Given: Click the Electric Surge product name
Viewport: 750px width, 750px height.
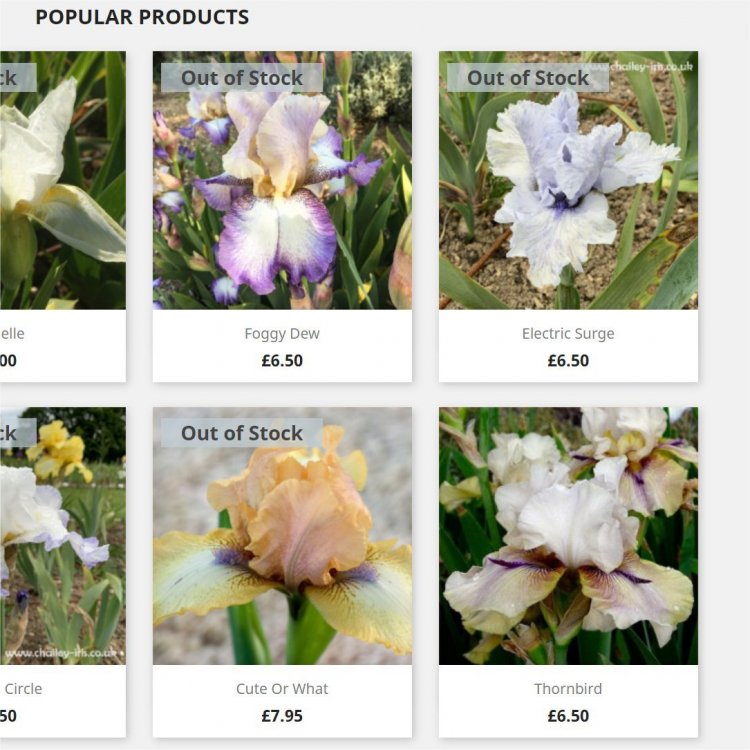Looking at the screenshot, I should click(568, 333).
